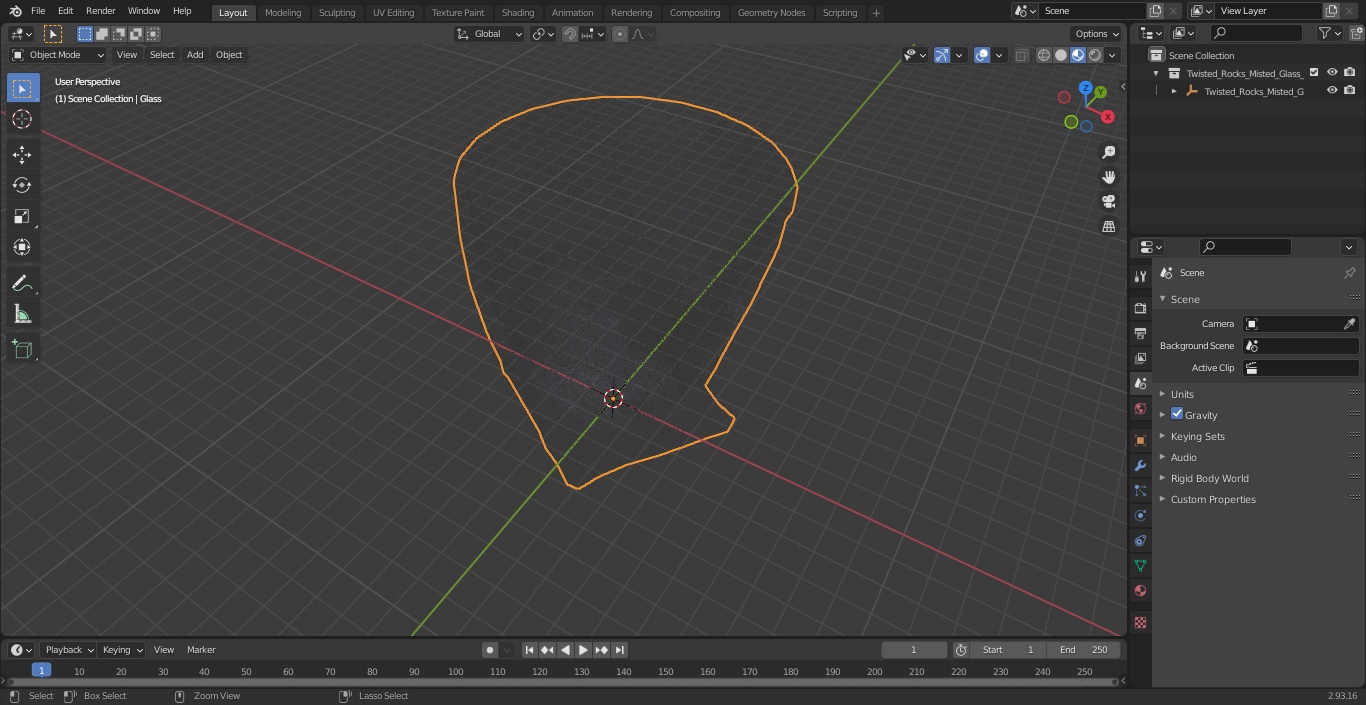
Task: Click the End frame 250 field
Action: click(1084, 650)
